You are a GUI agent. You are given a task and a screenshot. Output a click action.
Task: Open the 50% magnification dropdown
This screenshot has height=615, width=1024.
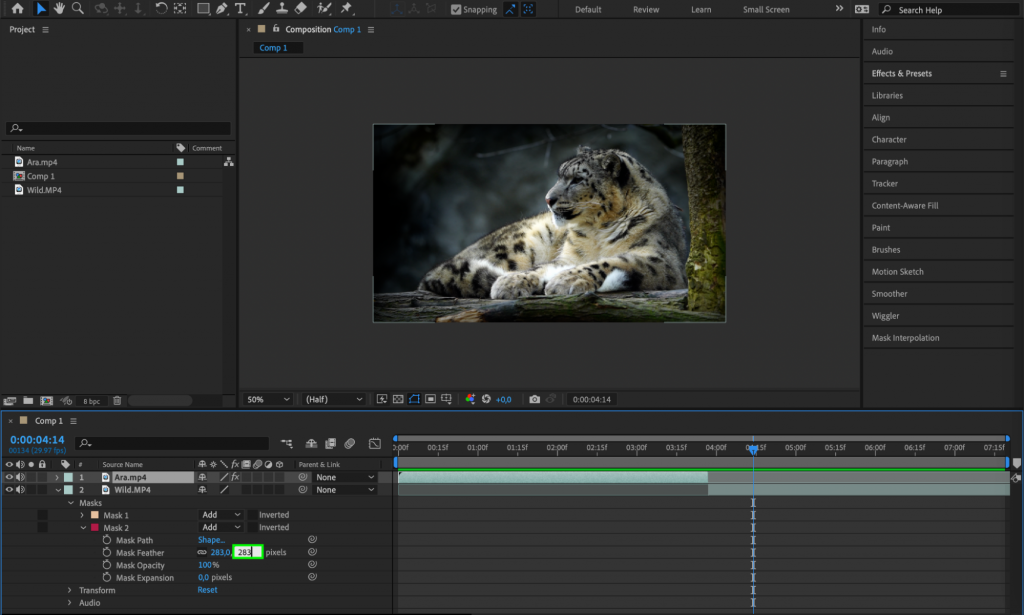(x=267, y=399)
